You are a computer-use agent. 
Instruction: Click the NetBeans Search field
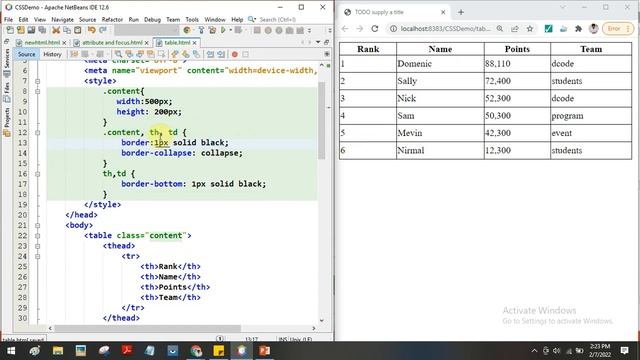pyautogui.click(x=278, y=19)
